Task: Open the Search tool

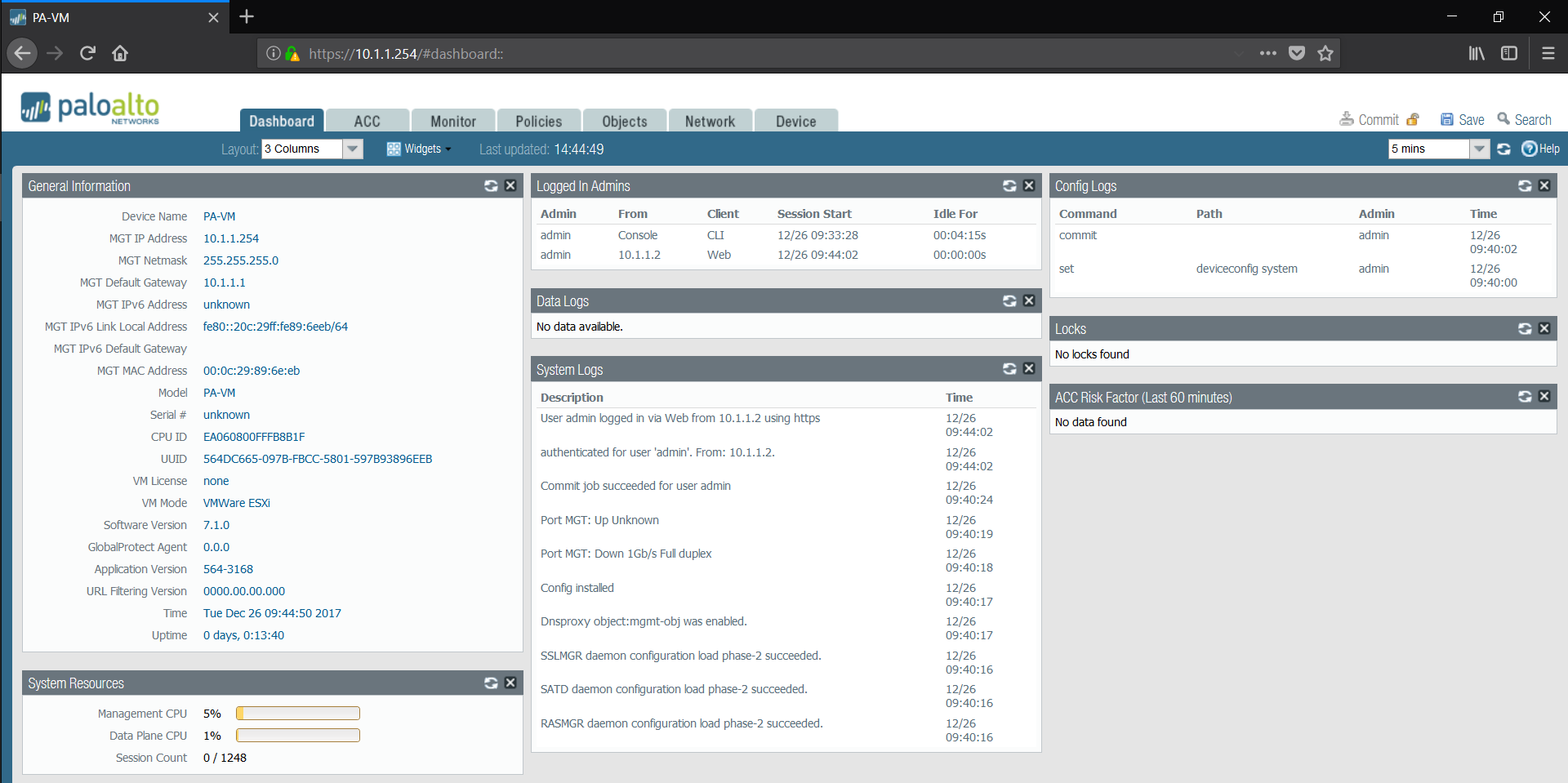Action: click(x=1524, y=120)
